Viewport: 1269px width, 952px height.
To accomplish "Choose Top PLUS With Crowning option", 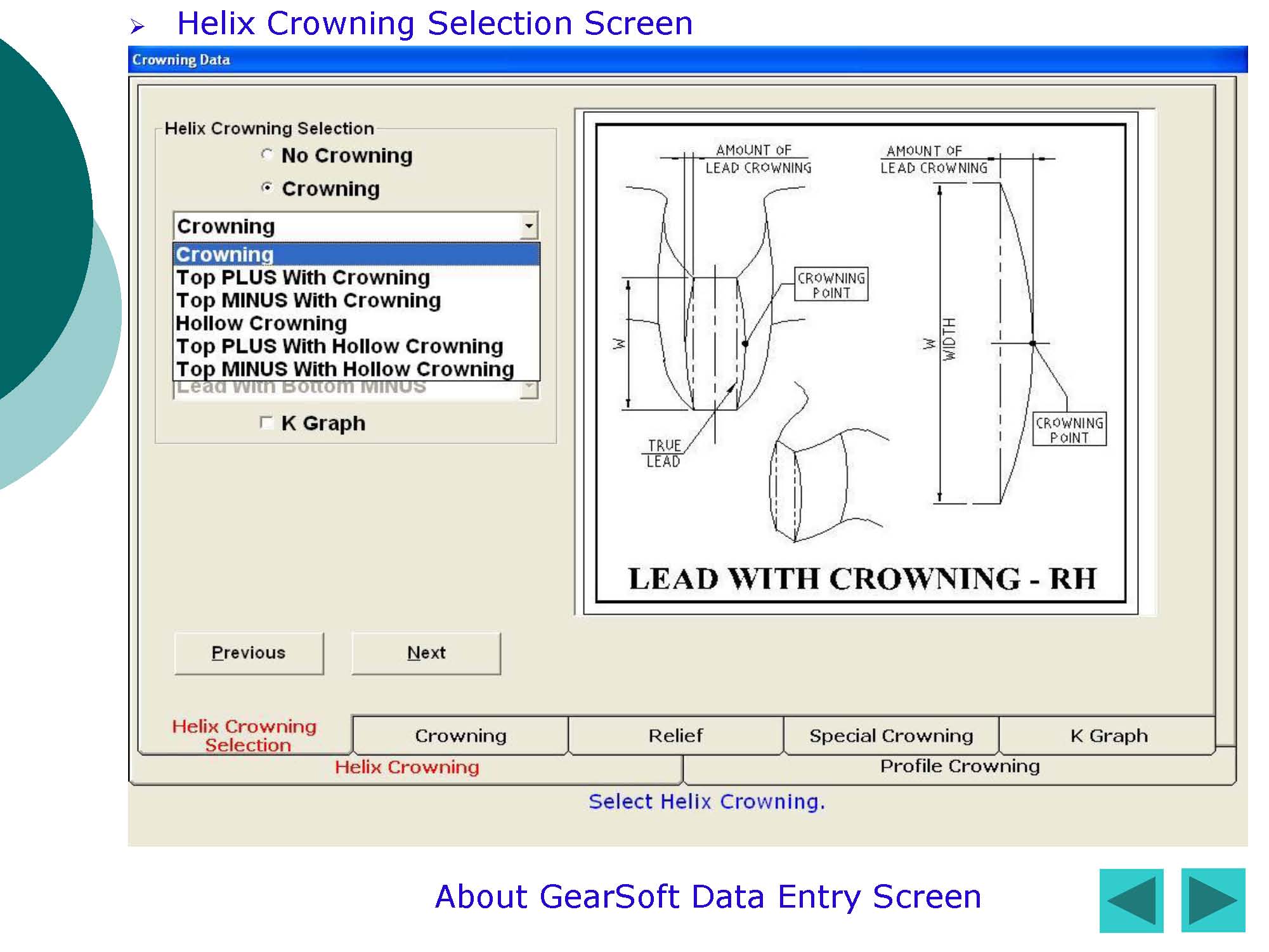I will [x=356, y=277].
